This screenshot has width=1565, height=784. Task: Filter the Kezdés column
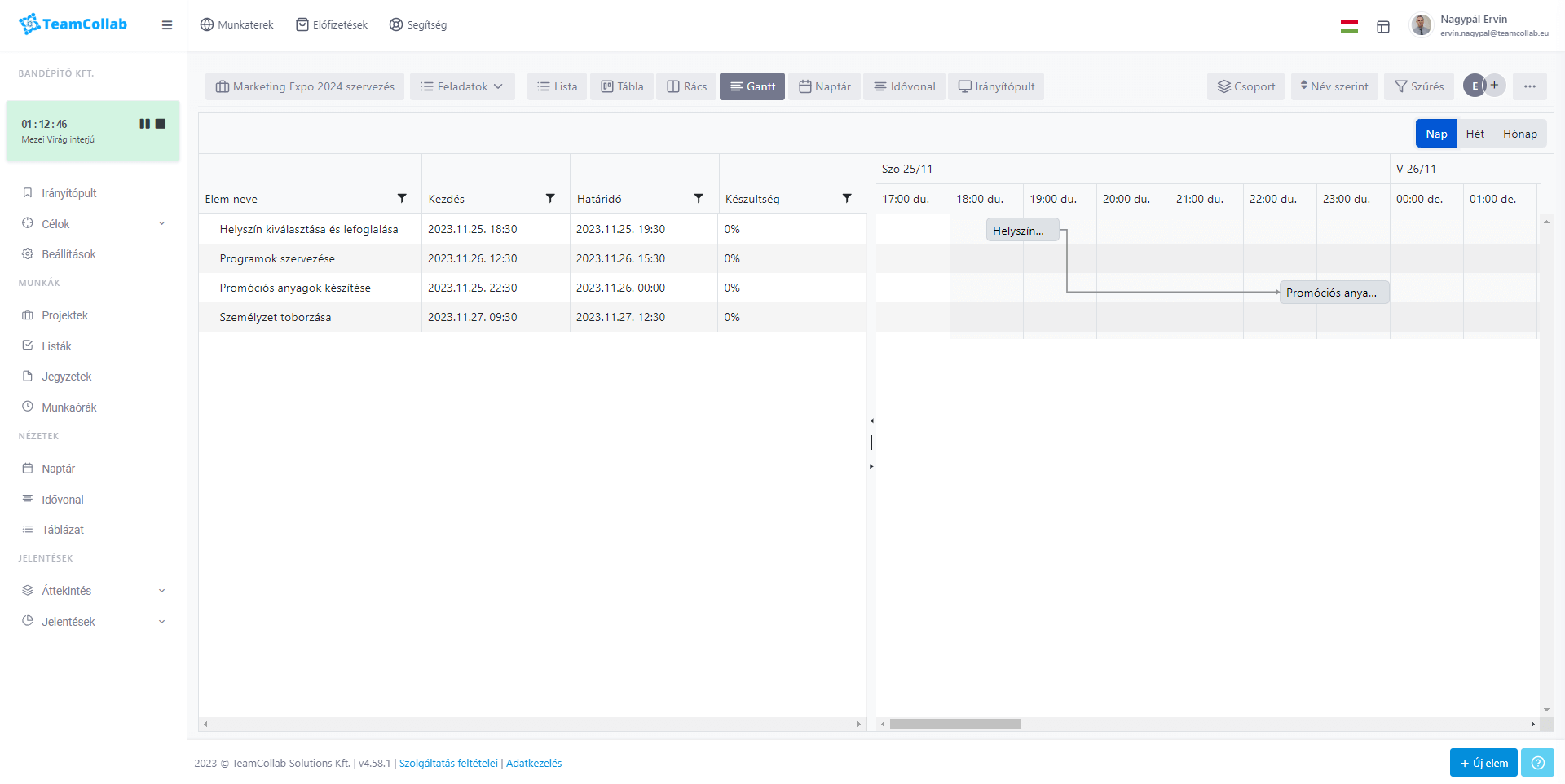pos(550,198)
